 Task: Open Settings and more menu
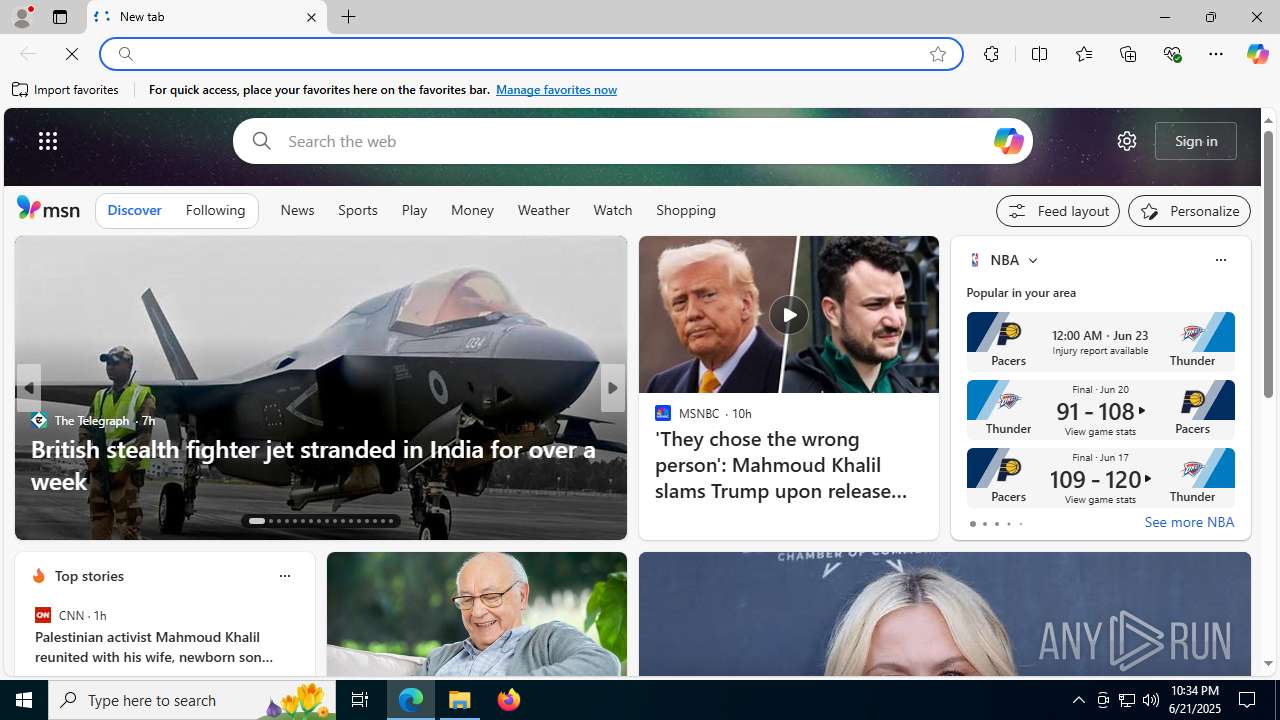pos(1215,54)
